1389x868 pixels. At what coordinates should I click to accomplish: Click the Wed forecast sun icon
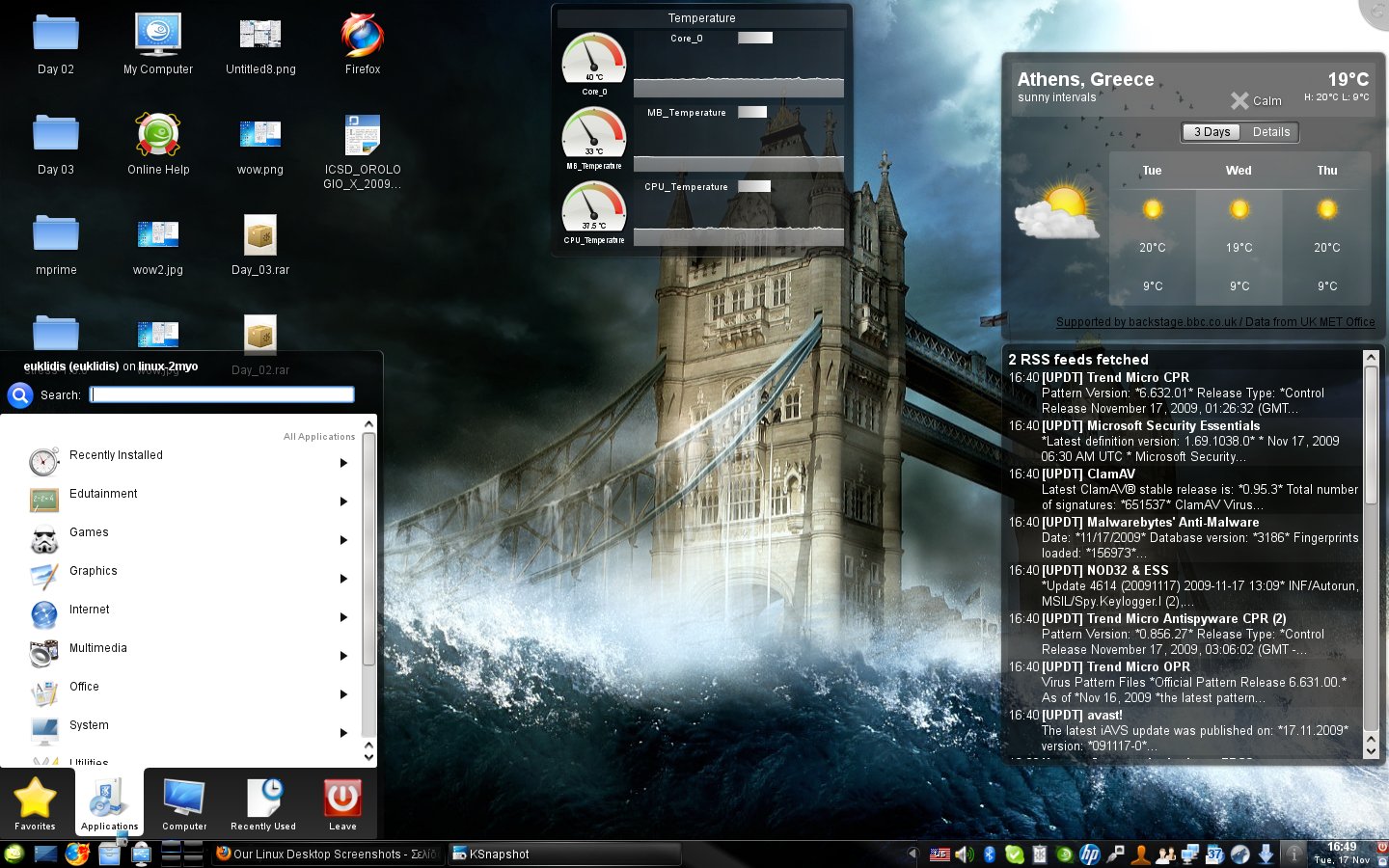(1239, 209)
